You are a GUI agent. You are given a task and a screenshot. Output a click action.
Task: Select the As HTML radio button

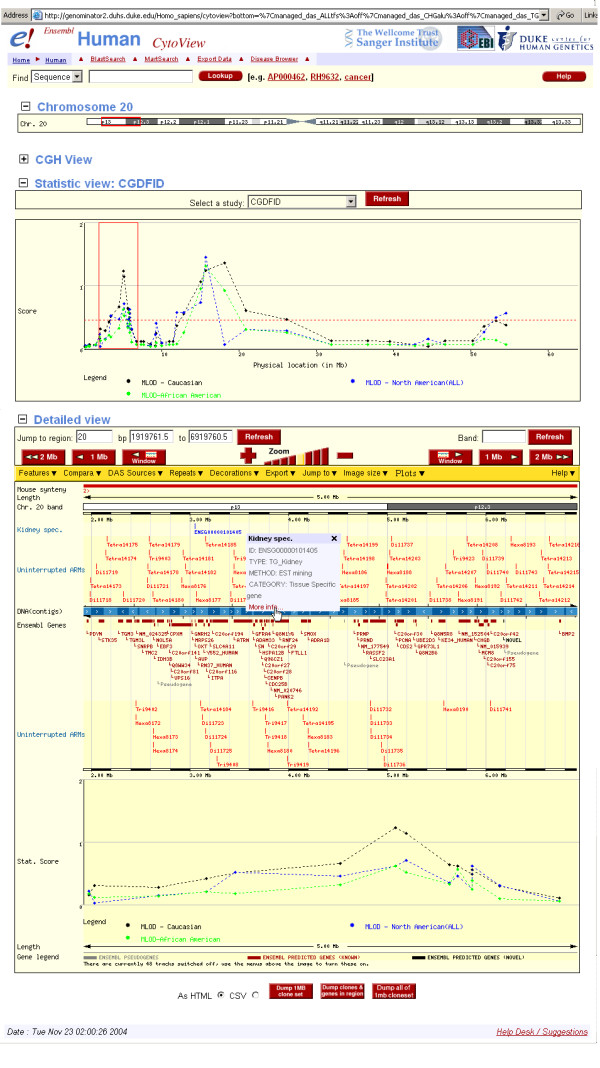click(221, 995)
